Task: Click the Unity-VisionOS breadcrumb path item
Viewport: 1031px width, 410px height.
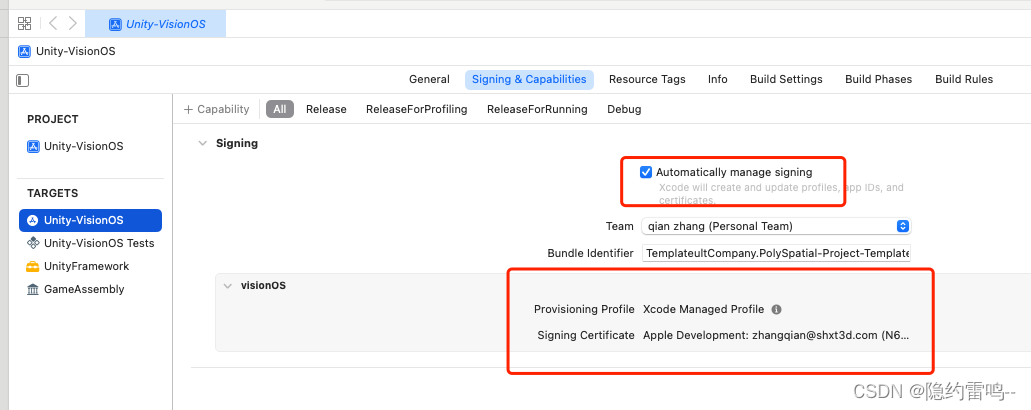Action: point(67,51)
